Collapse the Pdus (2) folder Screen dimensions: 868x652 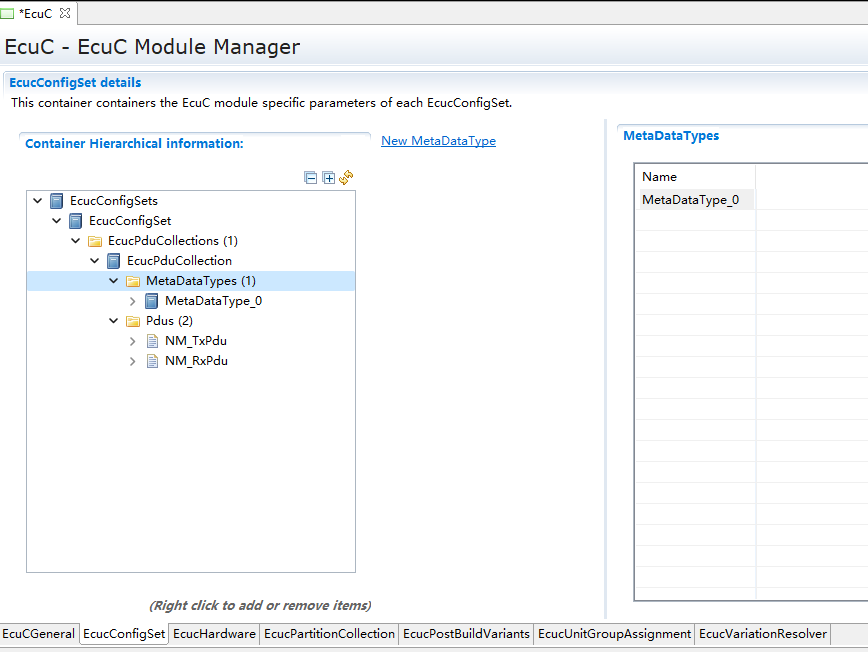click(x=113, y=321)
